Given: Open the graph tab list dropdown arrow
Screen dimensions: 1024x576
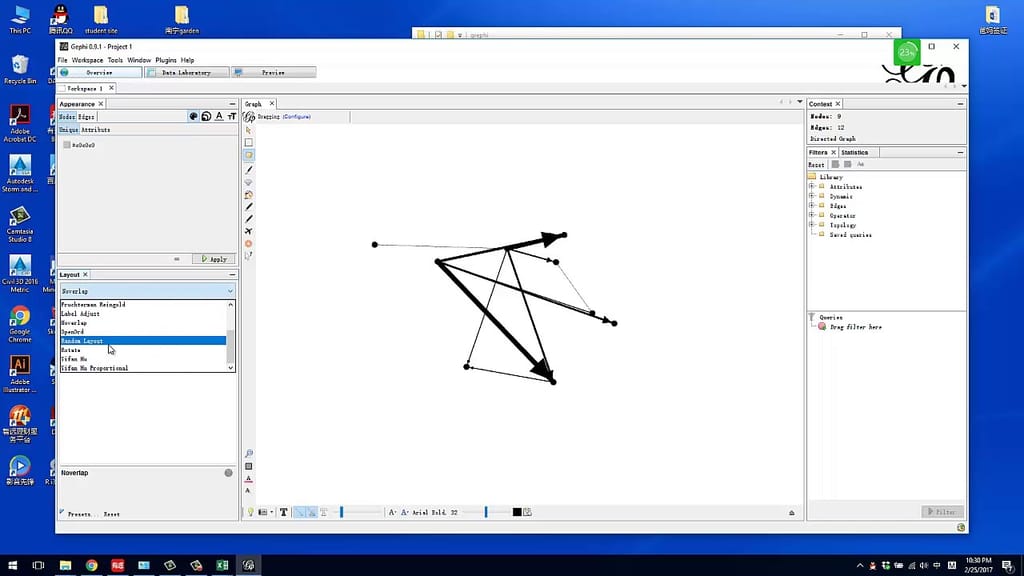Looking at the screenshot, I should pos(800,102).
